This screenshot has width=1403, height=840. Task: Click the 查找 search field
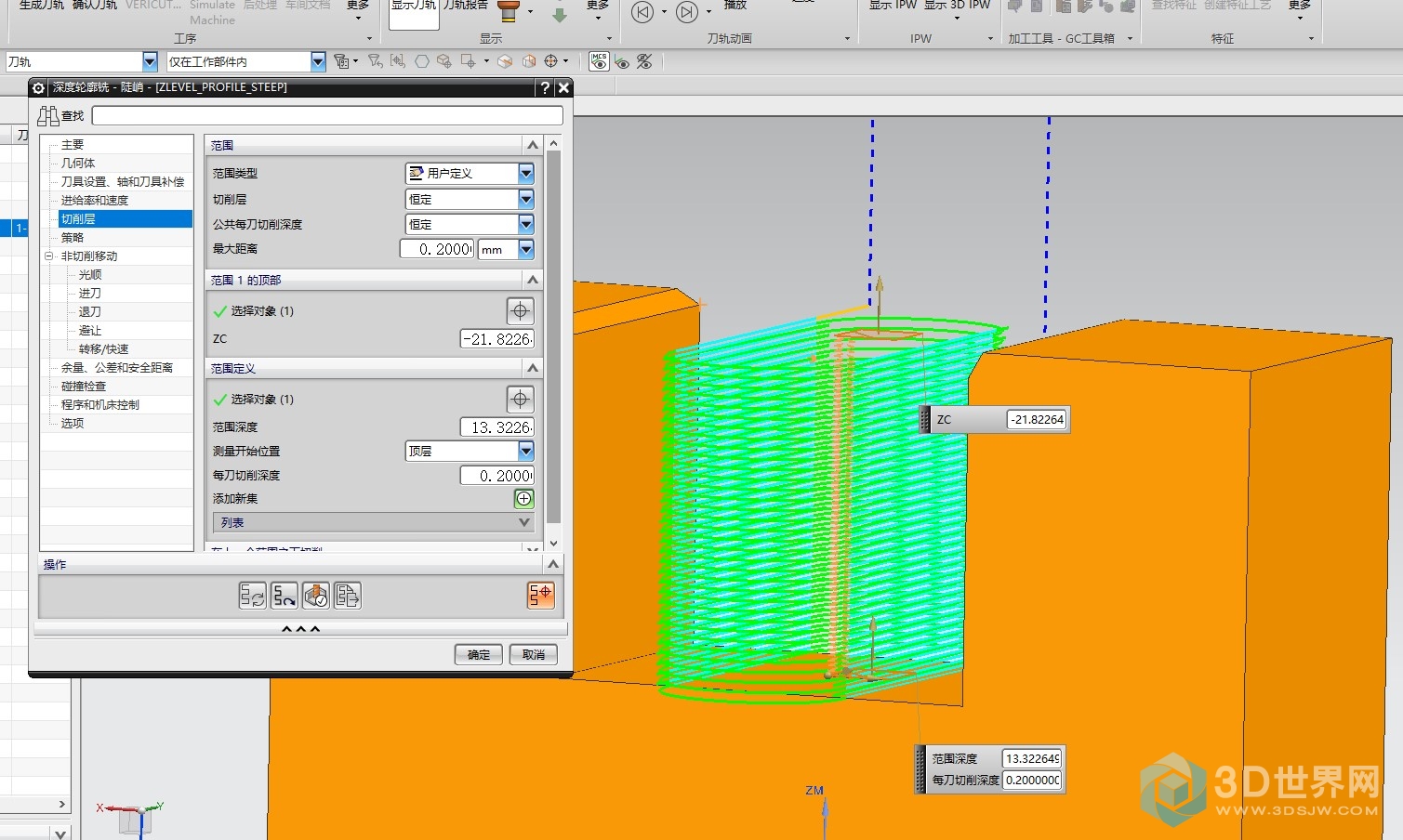pyautogui.click(x=327, y=116)
